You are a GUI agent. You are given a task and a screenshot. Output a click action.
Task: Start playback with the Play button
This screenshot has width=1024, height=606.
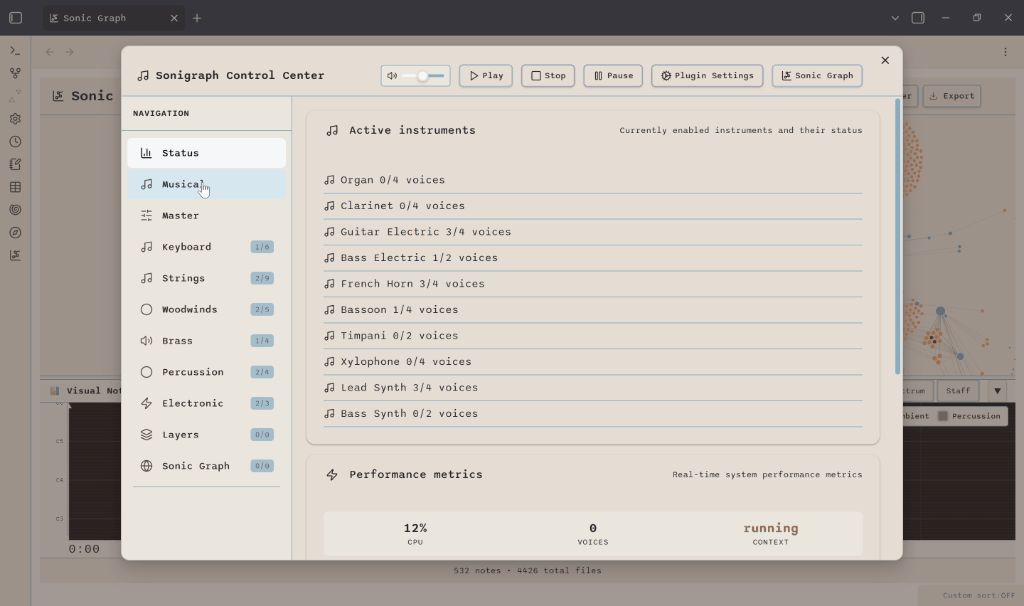point(486,76)
